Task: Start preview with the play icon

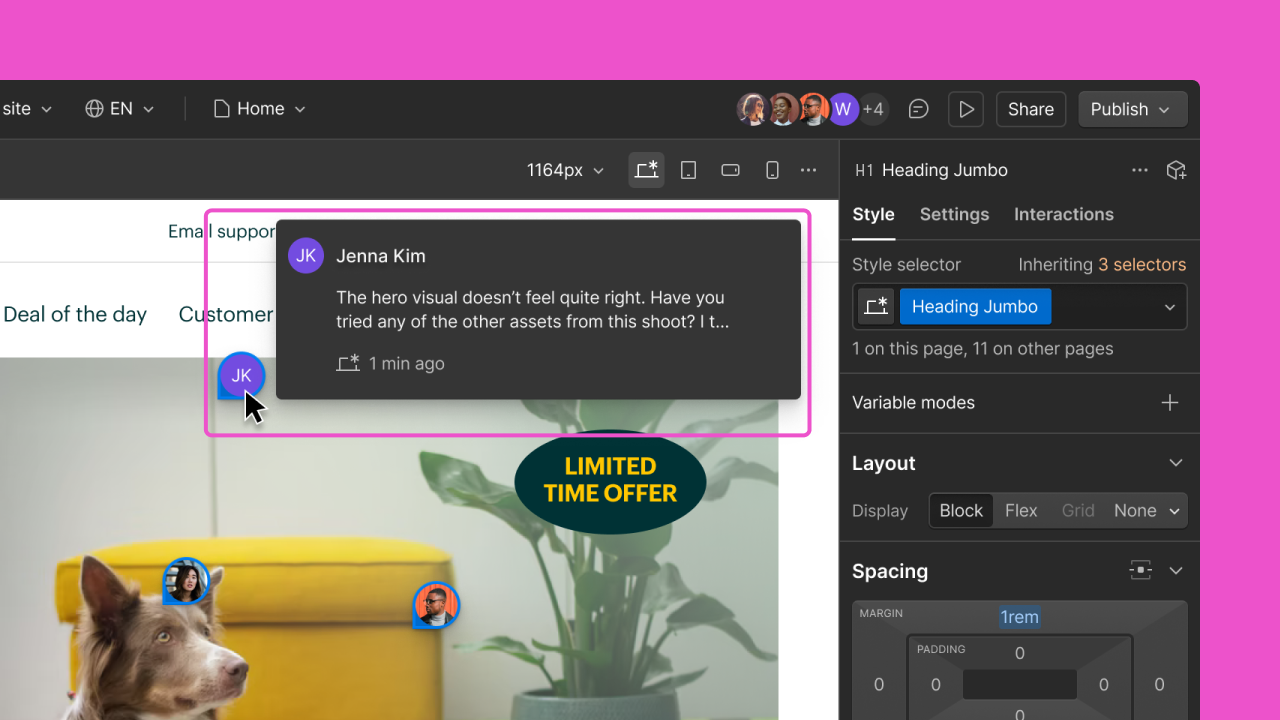Action: tap(965, 109)
